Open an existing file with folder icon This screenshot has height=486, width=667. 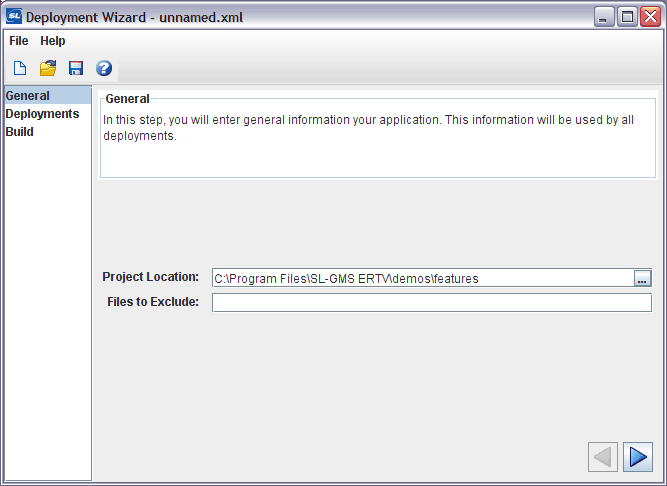48,68
